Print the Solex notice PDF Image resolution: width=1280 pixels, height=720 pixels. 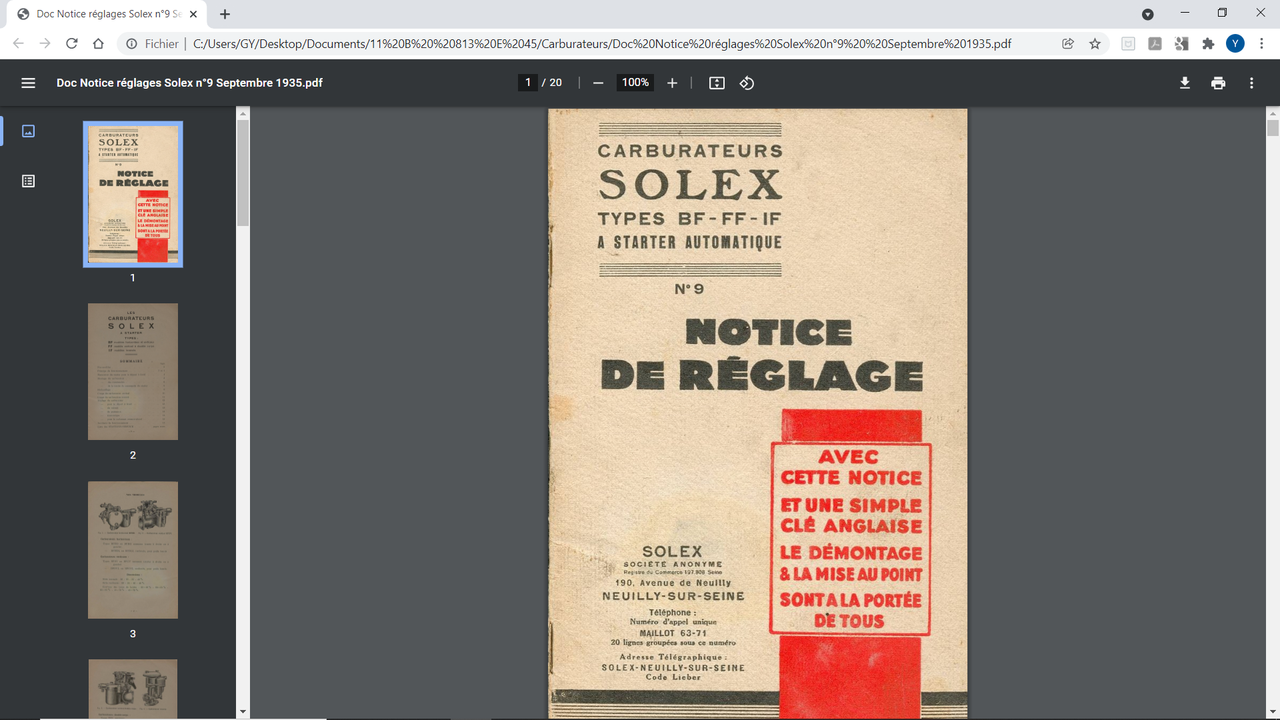[x=1218, y=83]
